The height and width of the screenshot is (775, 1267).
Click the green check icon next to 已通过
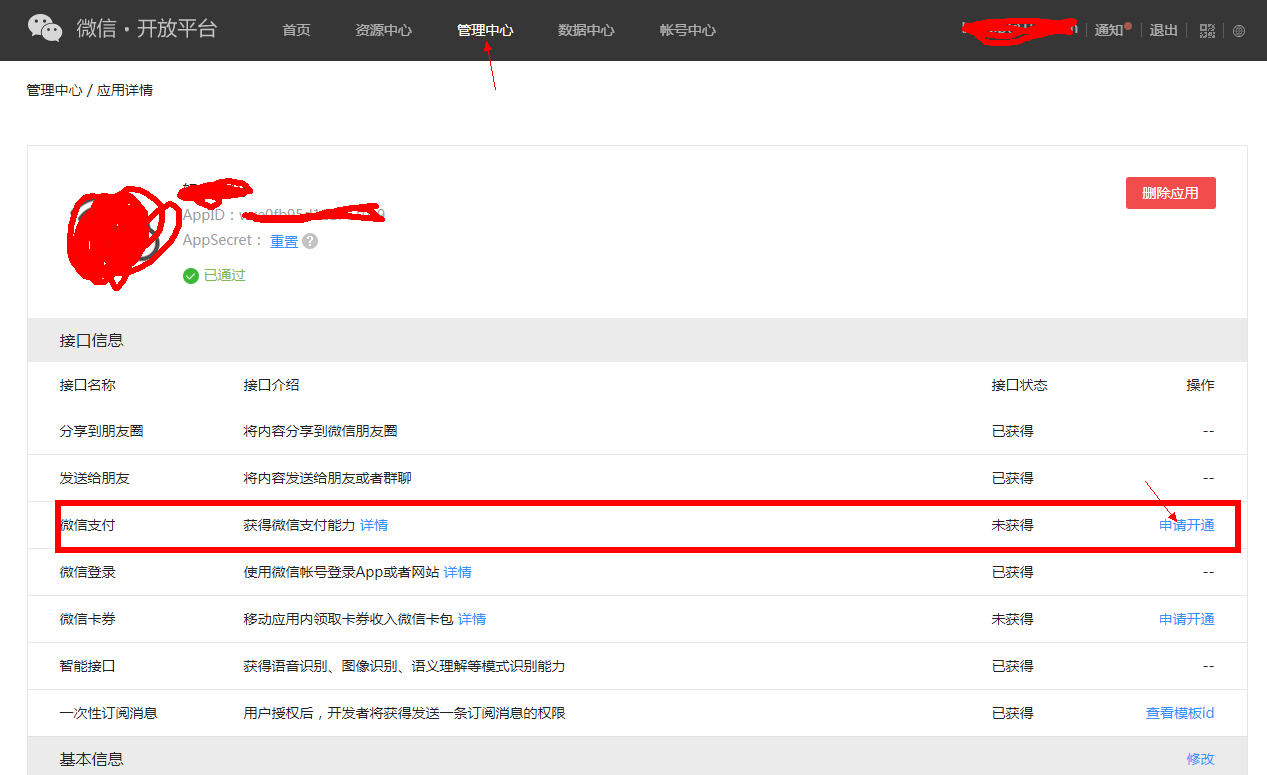(191, 276)
